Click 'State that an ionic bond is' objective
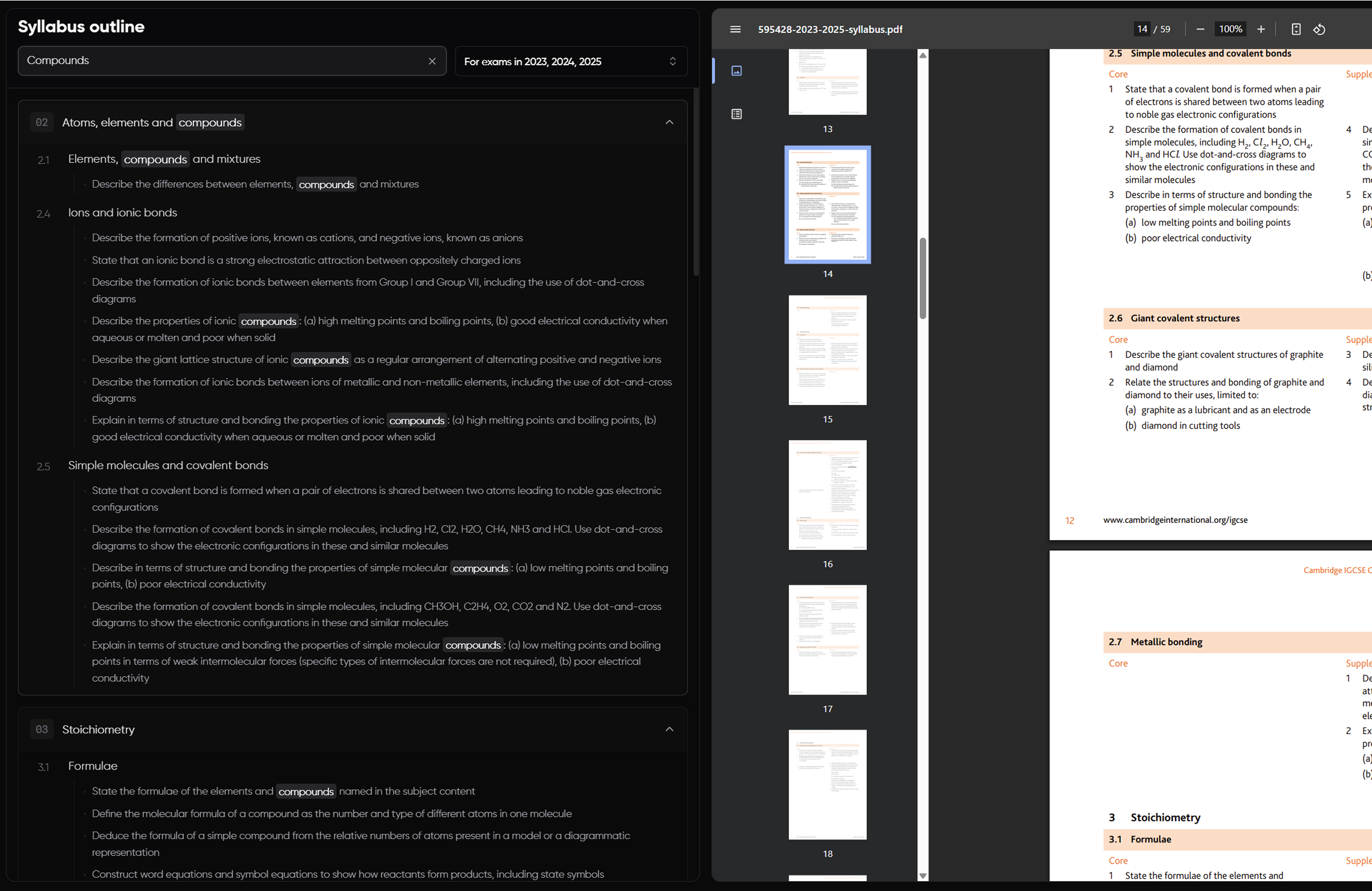Image resolution: width=1372 pixels, height=891 pixels. point(306,260)
